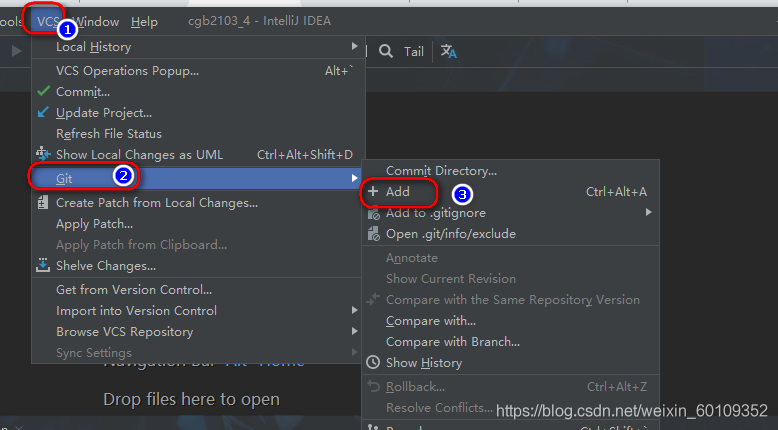Select Get from Version Control...

pos(134,290)
